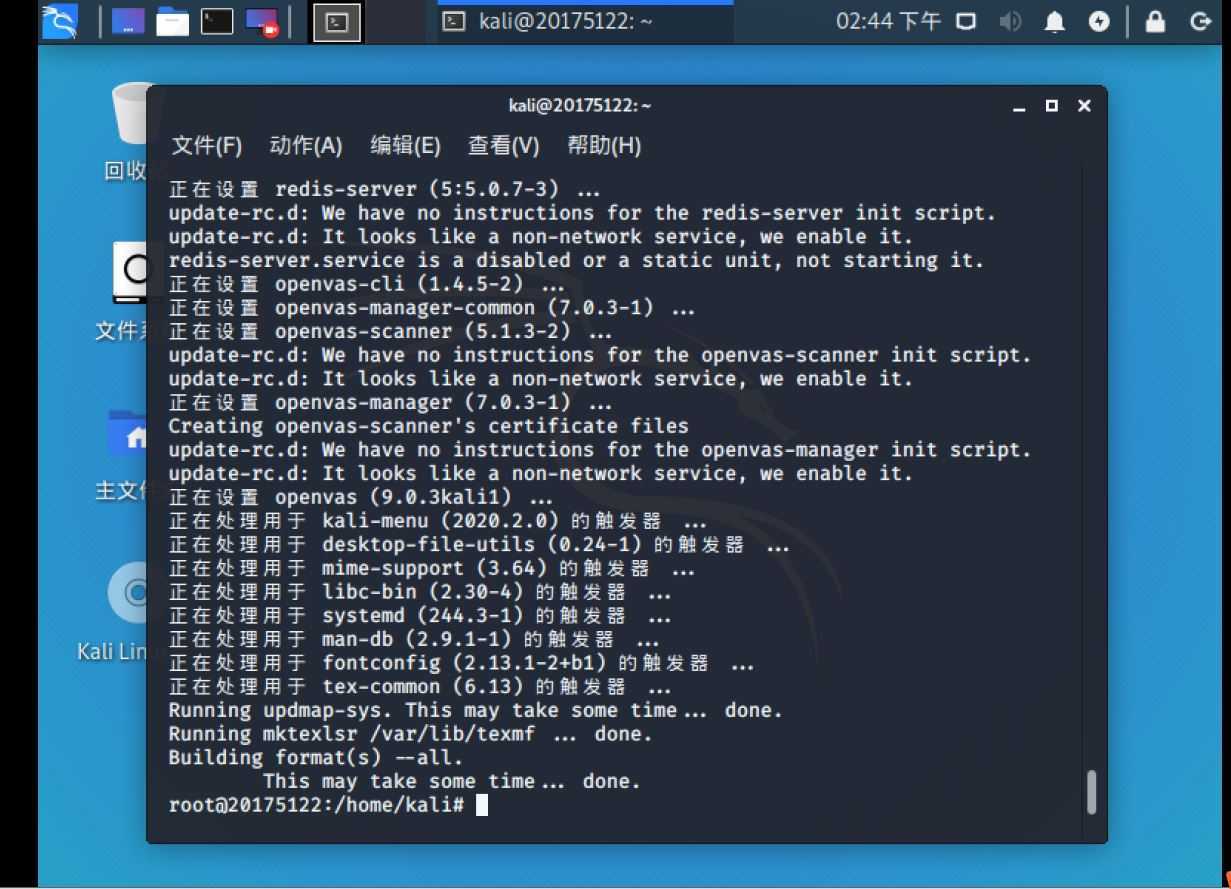Click the tex-common (6.13) trigger line
Image resolution: width=1231 pixels, height=889 pixels.
pos(420,687)
